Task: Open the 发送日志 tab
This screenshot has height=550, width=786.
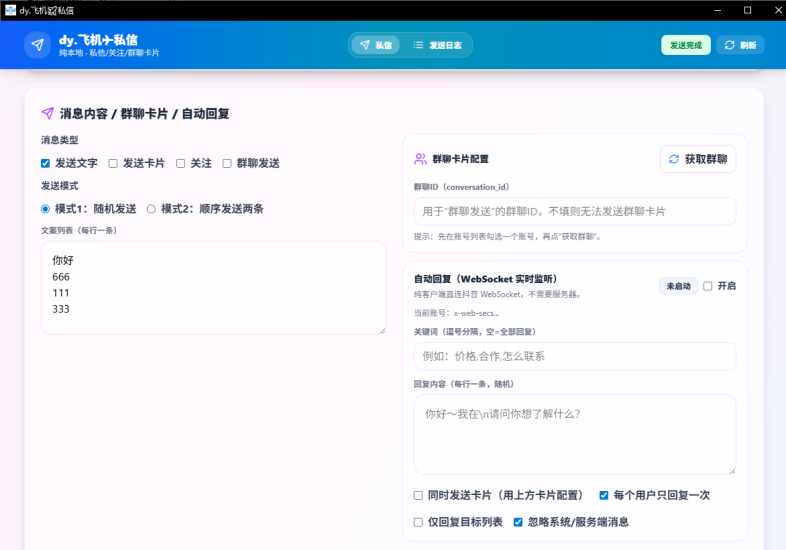Action: click(x=437, y=45)
